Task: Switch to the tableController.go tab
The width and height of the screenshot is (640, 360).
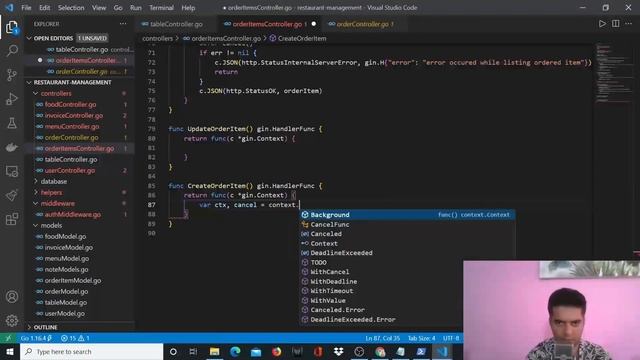Action: click(176, 24)
